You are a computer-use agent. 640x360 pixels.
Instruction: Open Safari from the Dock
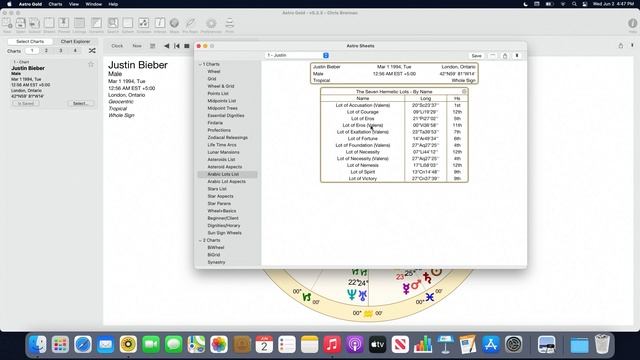click(x=83, y=344)
